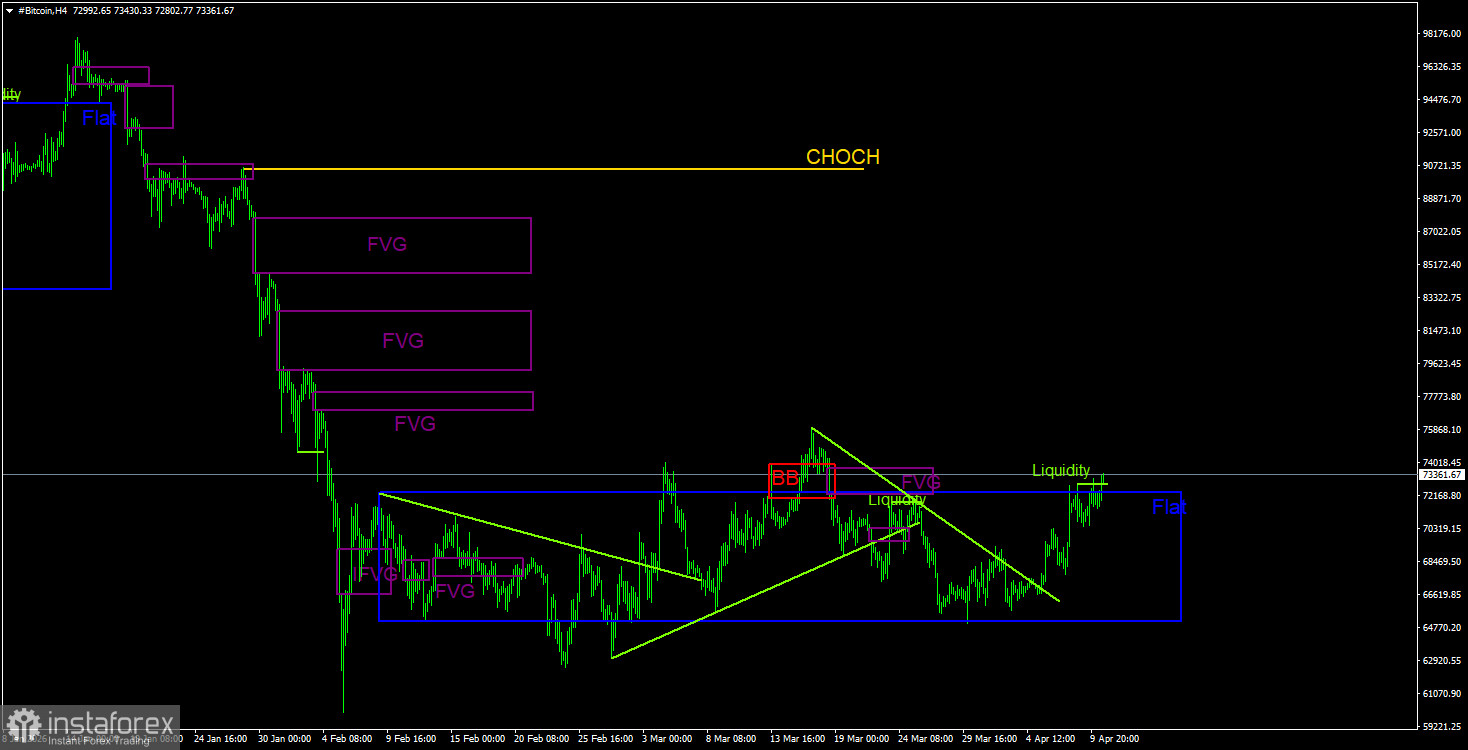Image resolution: width=1468 pixels, height=750 pixels.
Task: Click the 25 Feb 16:00 time label
Action: pyautogui.click(x=606, y=740)
